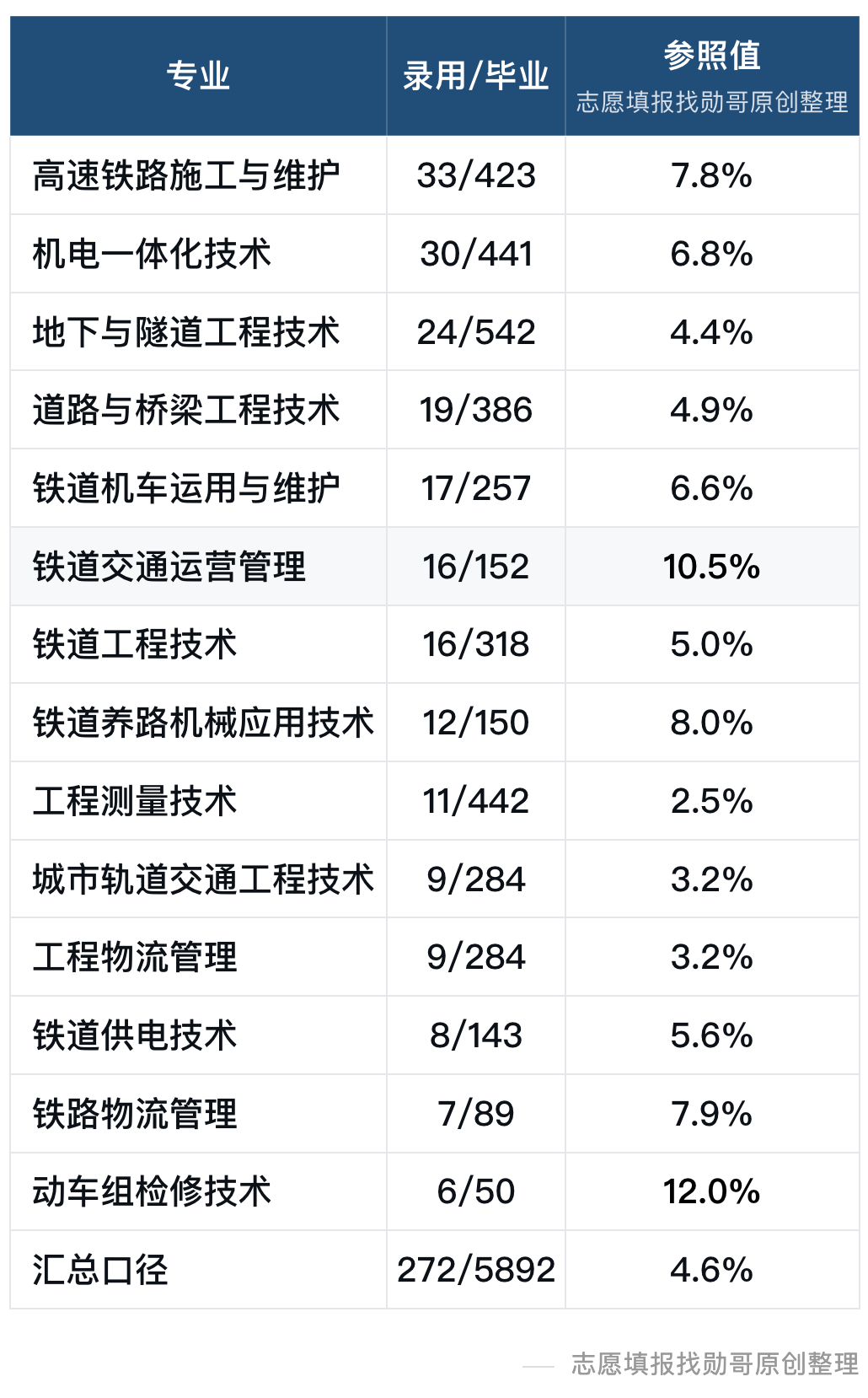The width and height of the screenshot is (868, 1398).
Task: Select the 汇总口径 summary row label
Action: (100, 1270)
